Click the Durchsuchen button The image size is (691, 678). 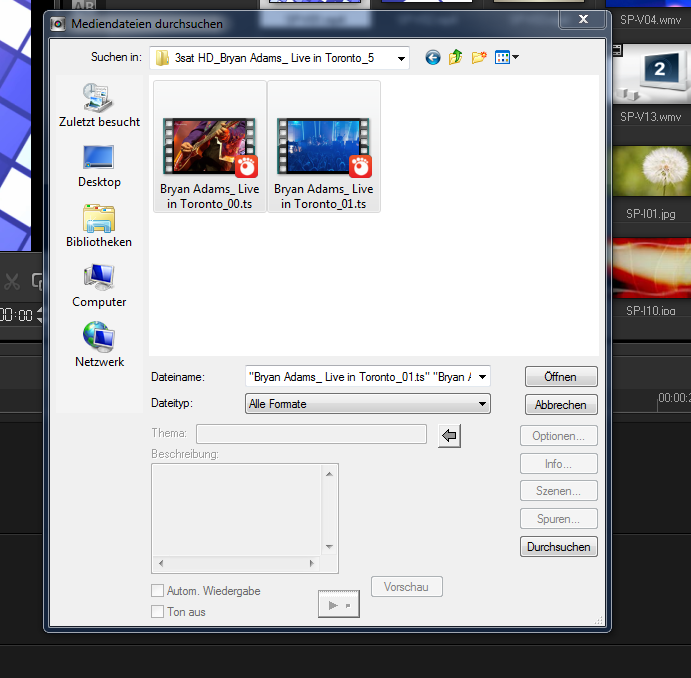tap(559, 547)
